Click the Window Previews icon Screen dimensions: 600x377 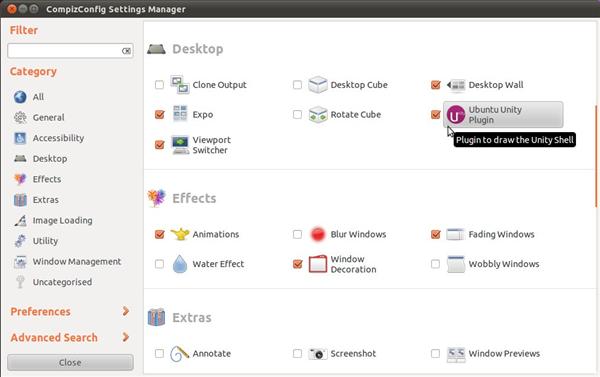456,354
